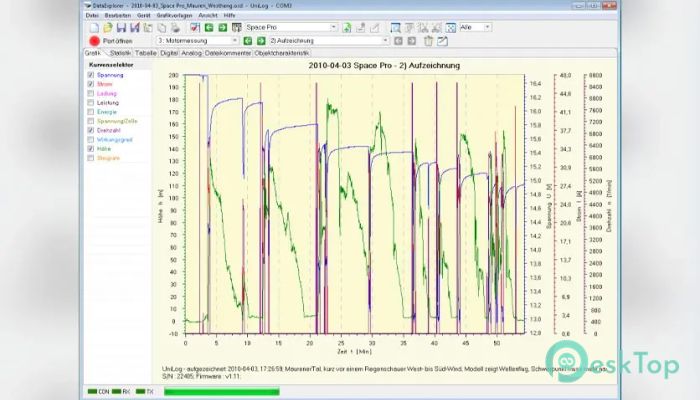Viewport: 700px width, 400px height.
Task: Go to previous channel with green left arrow
Action: pyautogui.click(x=247, y=41)
